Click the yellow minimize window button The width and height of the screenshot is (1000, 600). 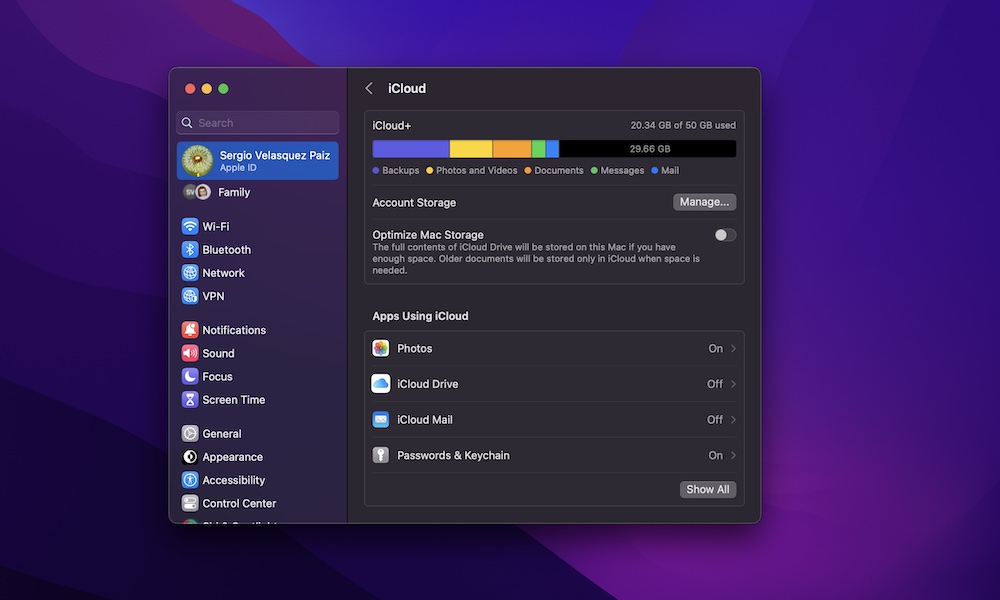point(207,89)
